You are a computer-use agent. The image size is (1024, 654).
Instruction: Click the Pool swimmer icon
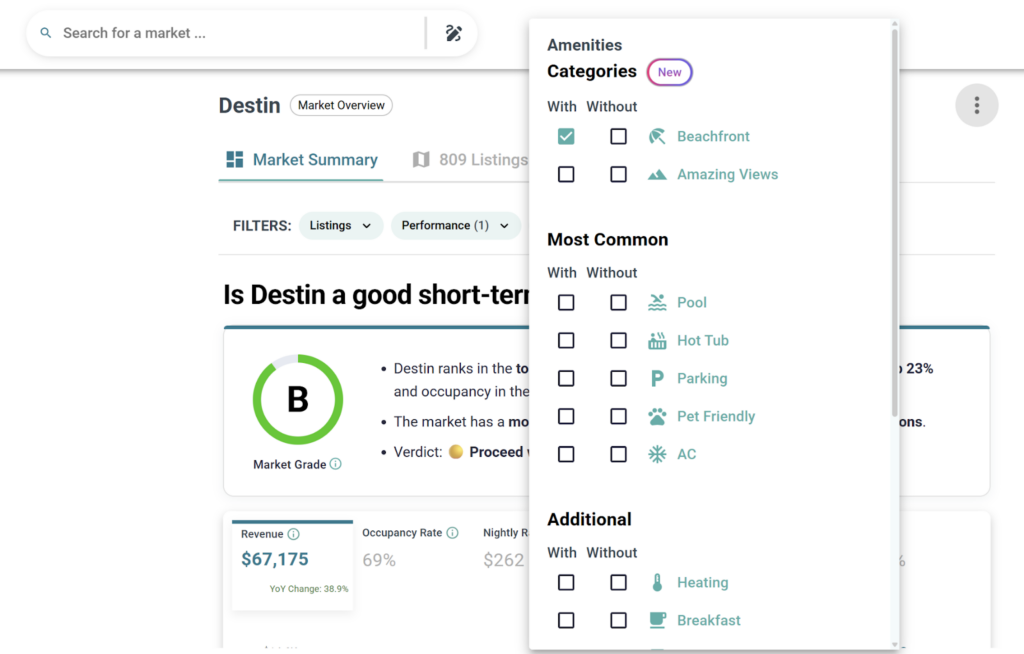pos(657,303)
